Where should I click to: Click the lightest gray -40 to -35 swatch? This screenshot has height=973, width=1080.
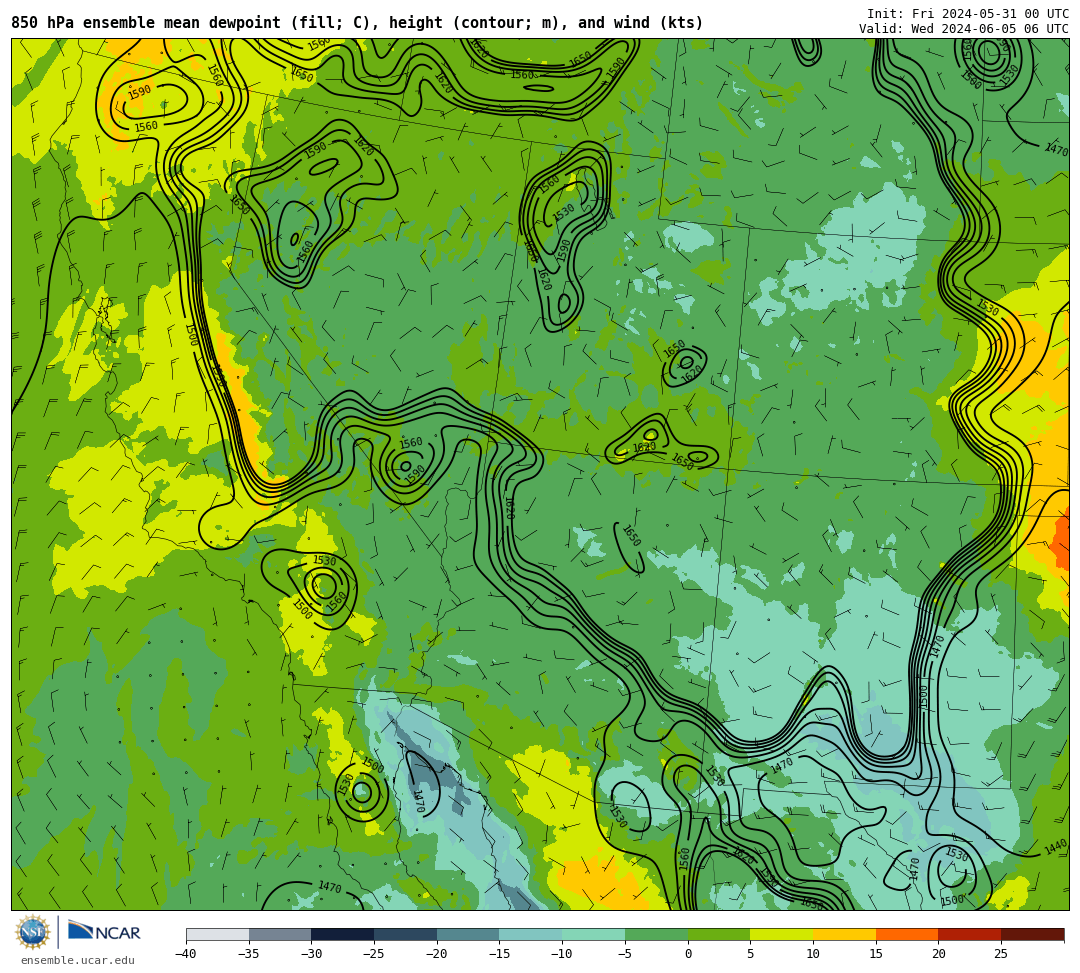click(218, 934)
